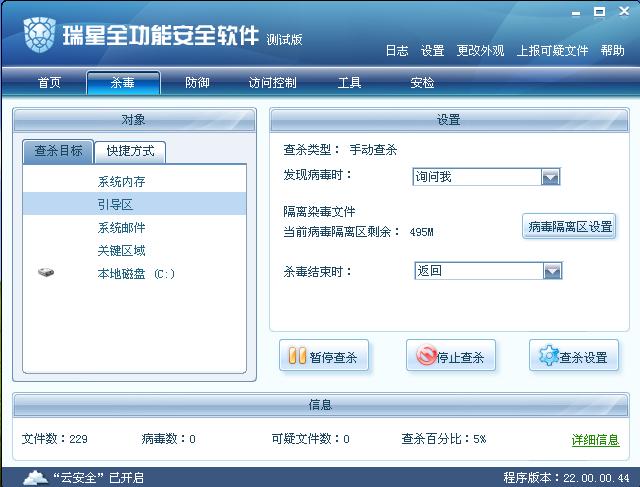
Task: Select the 杀毒 tab
Action: pos(123,83)
